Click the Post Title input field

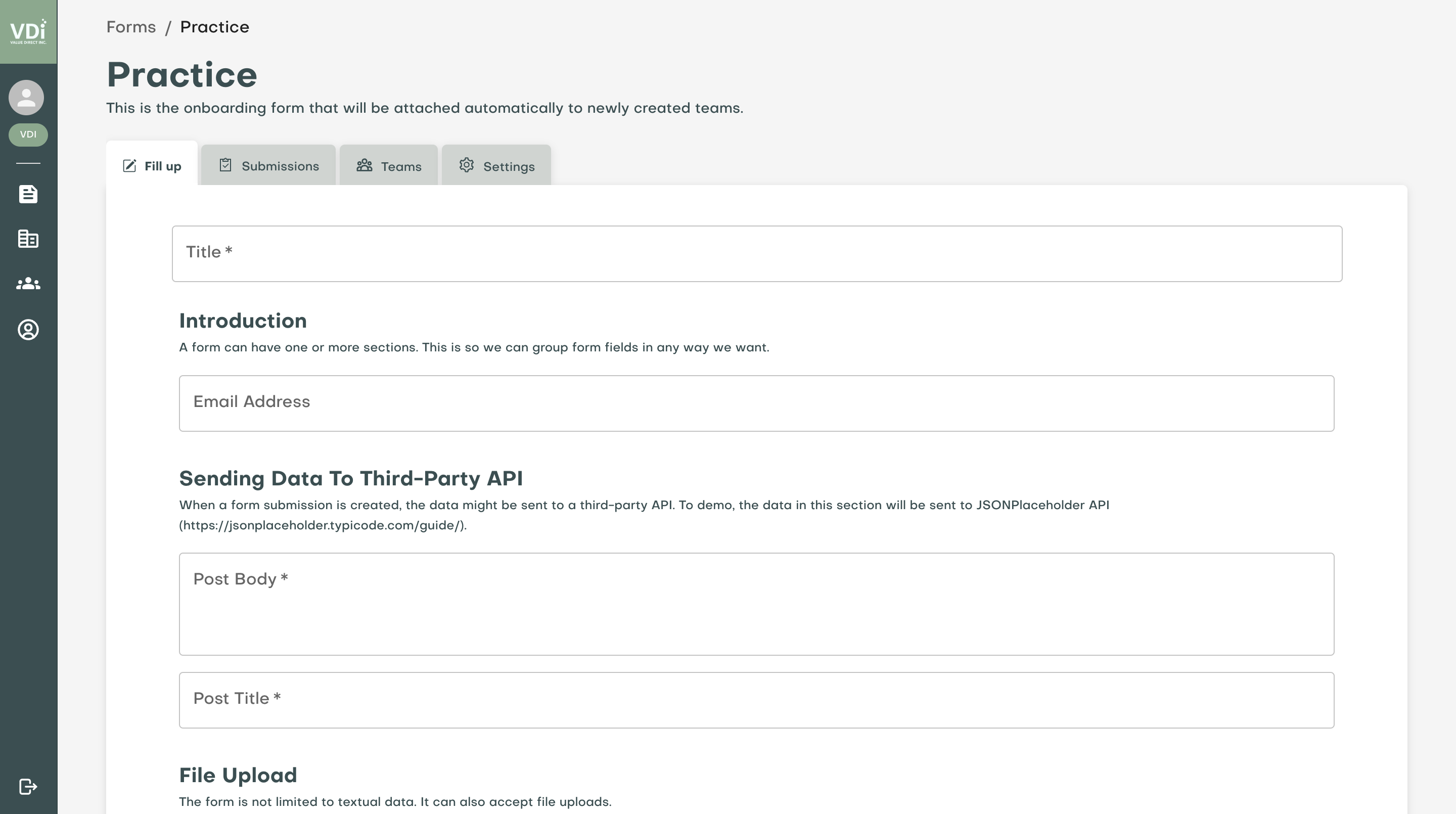point(756,700)
